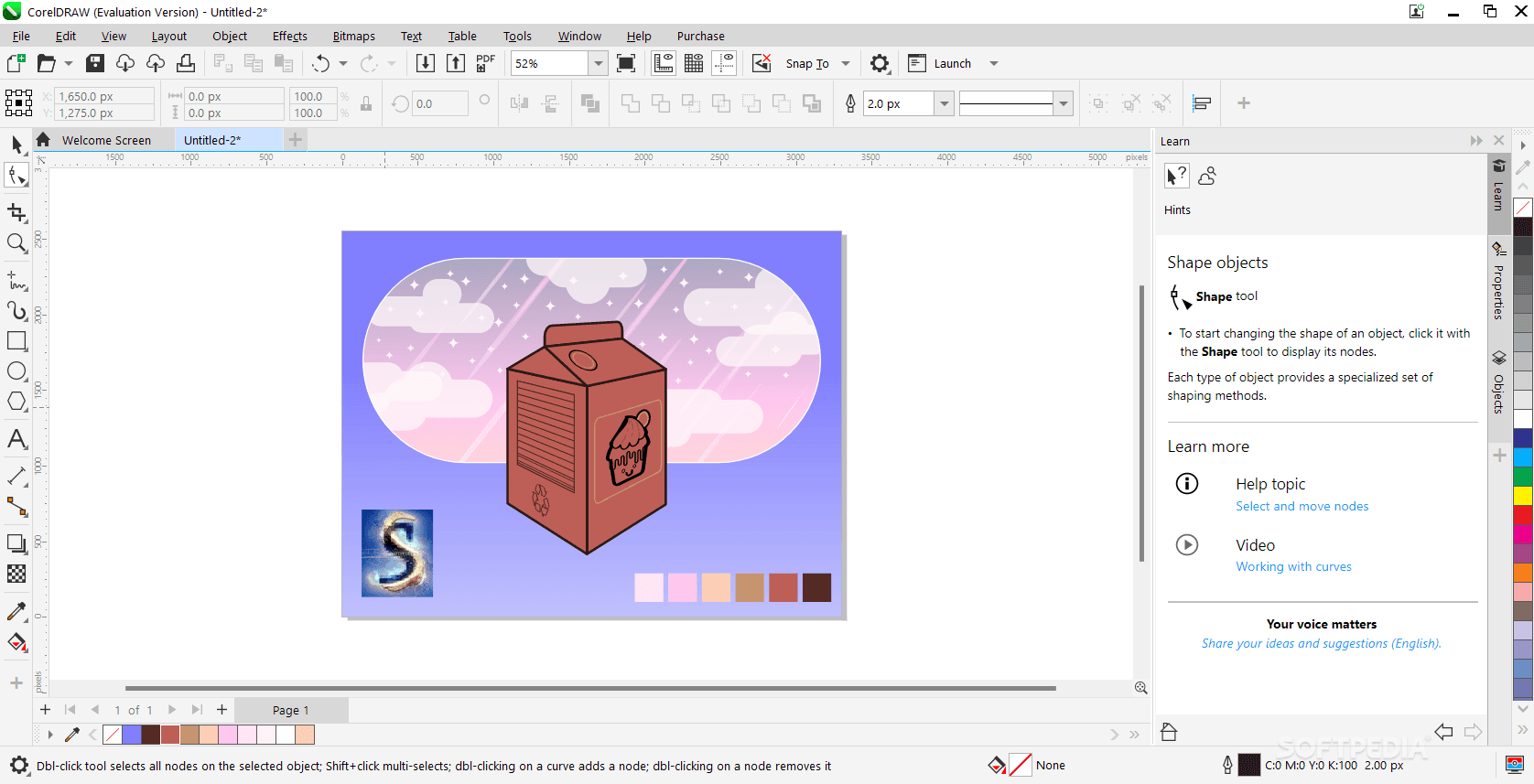Select the Crop tool
Screen dimensions: 1534x784
coord(16,212)
